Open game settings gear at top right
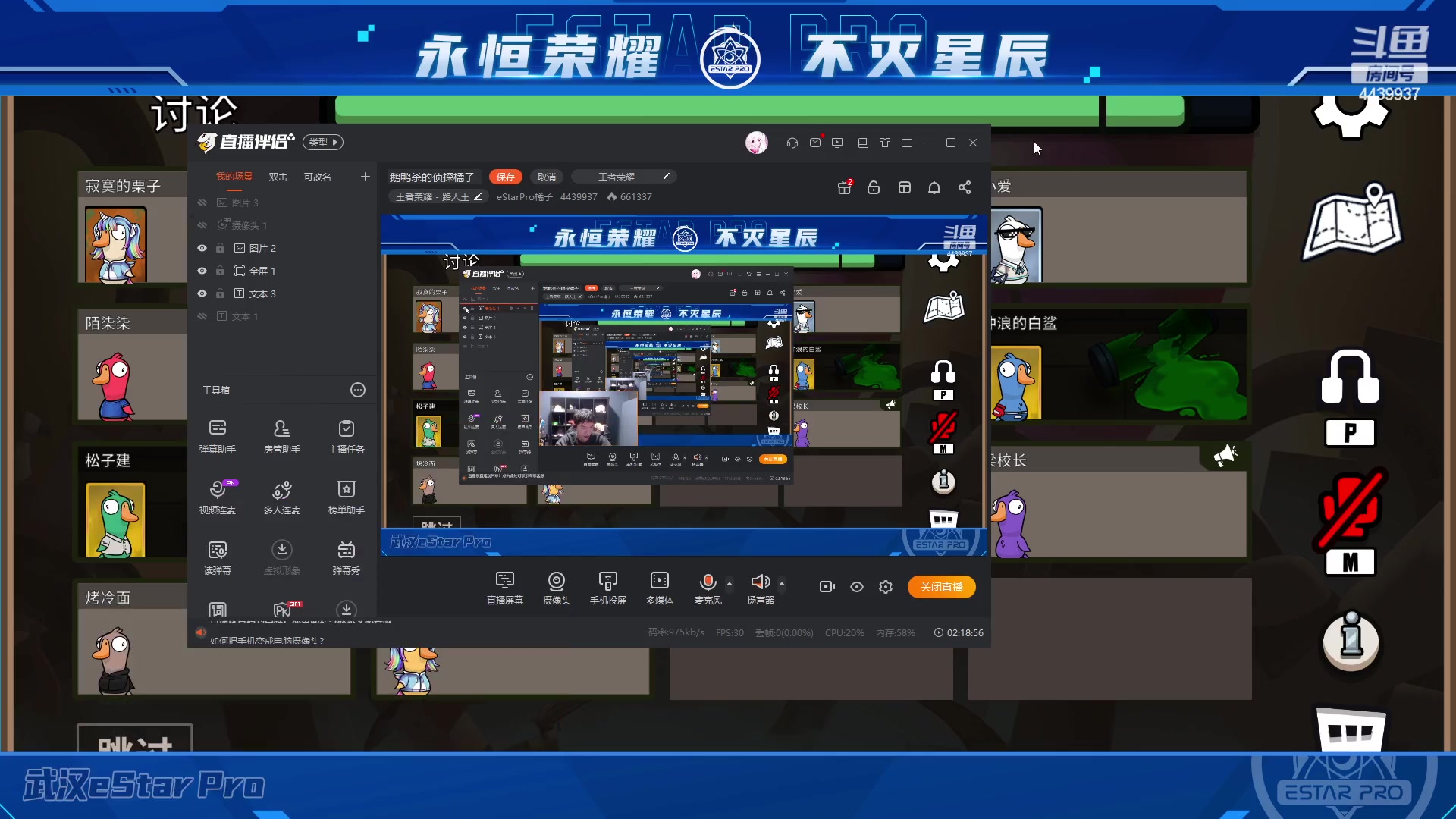 pos(1351,118)
